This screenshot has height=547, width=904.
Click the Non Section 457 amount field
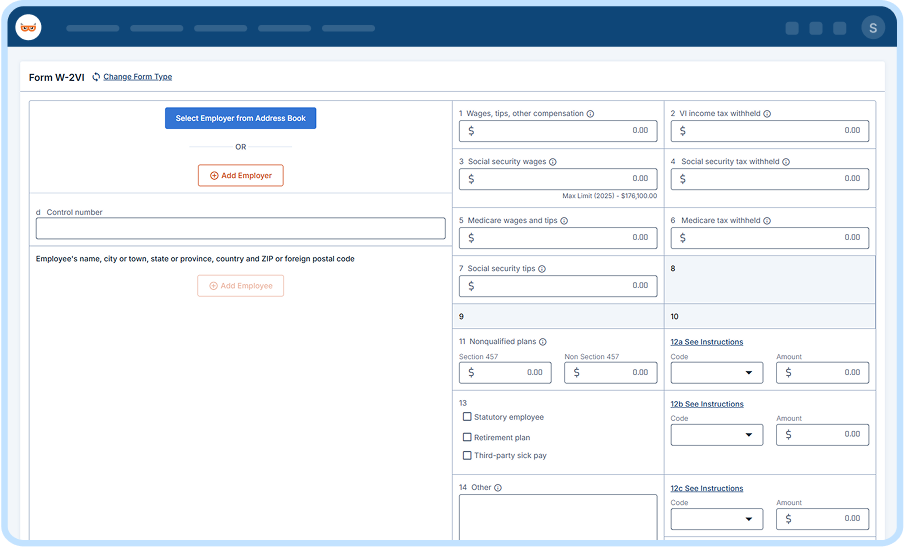[x=611, y=372]
